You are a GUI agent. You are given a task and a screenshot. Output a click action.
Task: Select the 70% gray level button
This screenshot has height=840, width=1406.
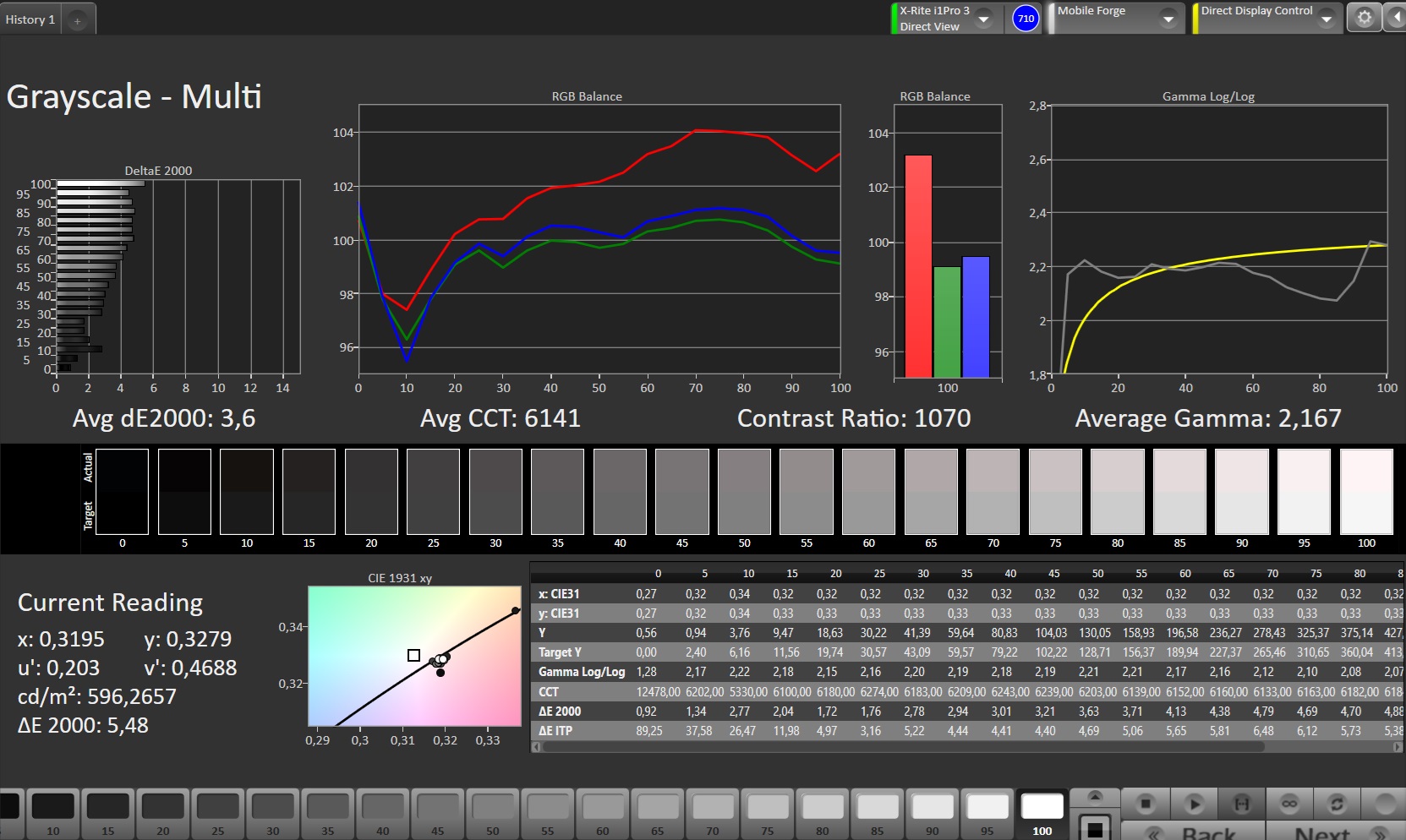[x=713, y=814]
